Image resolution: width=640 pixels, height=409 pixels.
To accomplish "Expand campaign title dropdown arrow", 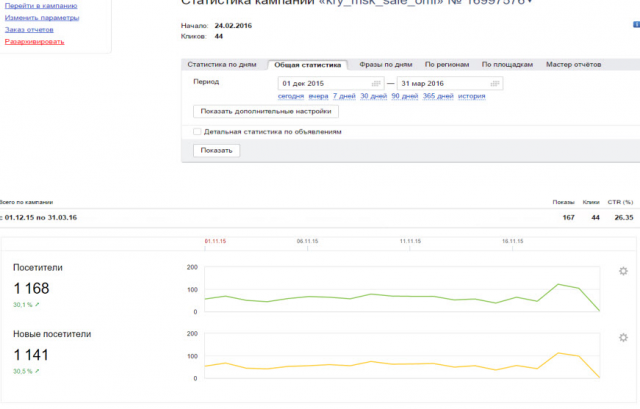I will click(x=531, y=3).
